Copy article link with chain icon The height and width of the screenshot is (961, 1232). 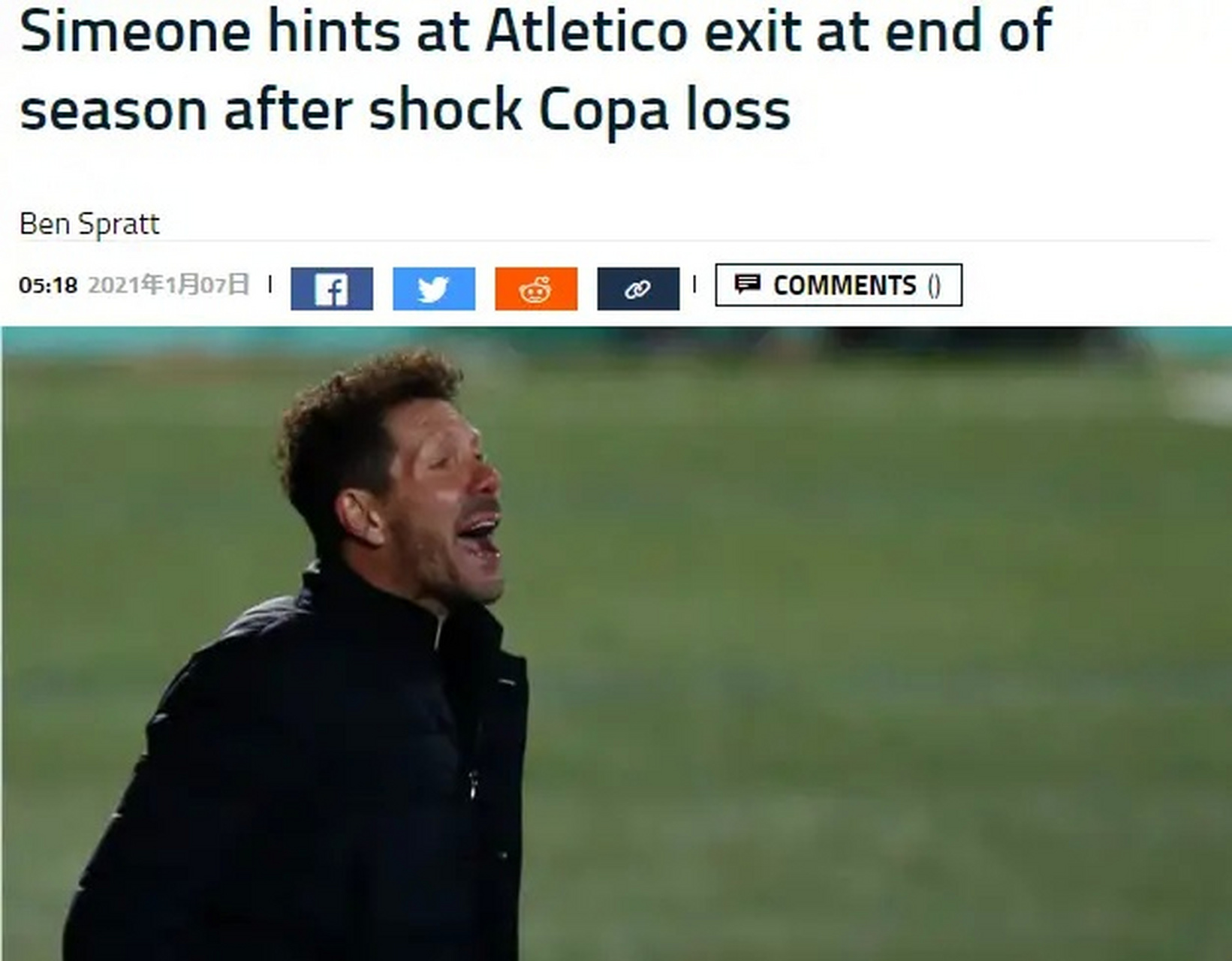coord(638,288)
